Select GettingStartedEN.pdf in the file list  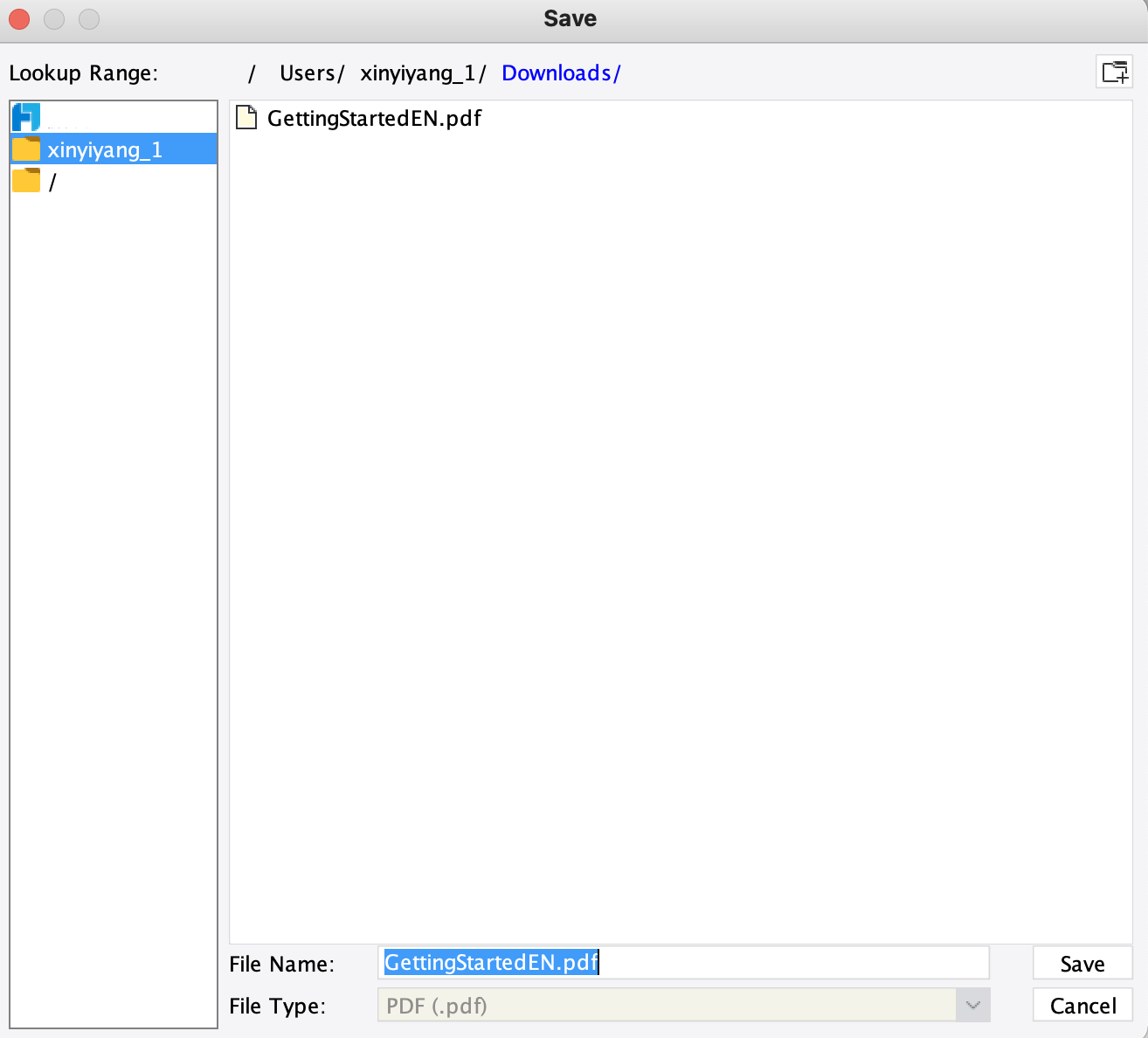tap(376, 118)
